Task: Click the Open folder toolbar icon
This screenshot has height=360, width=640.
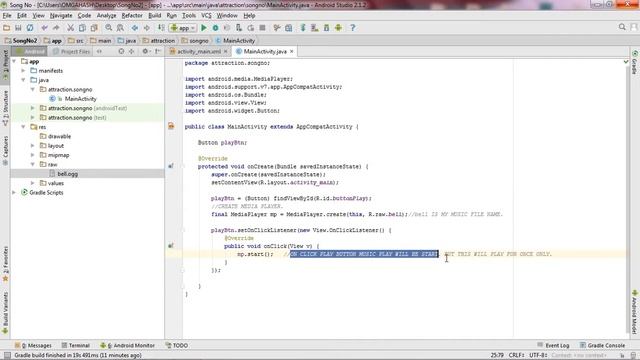Action: [7, 28]
